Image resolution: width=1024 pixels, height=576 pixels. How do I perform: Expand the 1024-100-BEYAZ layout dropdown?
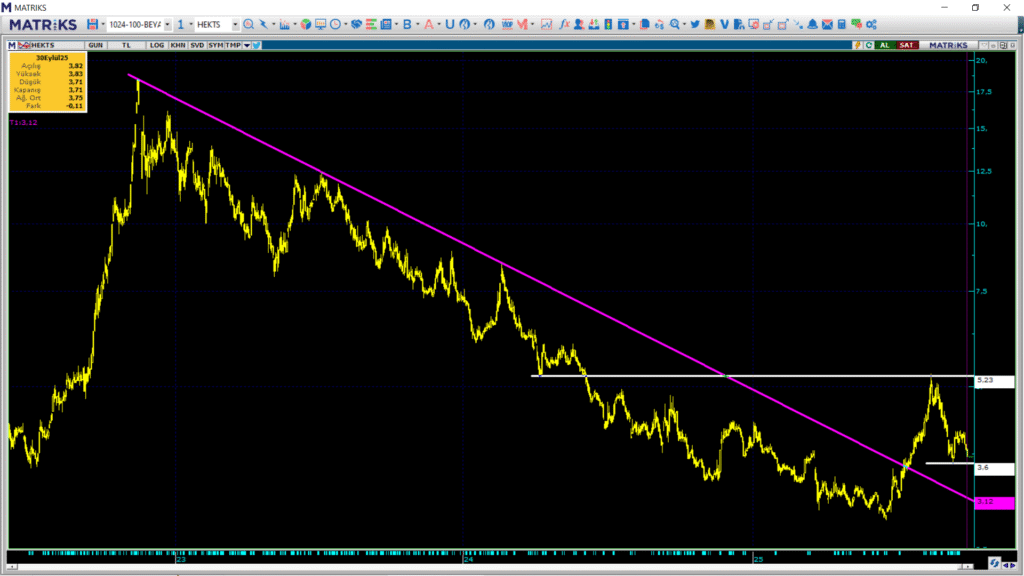pyautogui.click(x=166, y=24)
